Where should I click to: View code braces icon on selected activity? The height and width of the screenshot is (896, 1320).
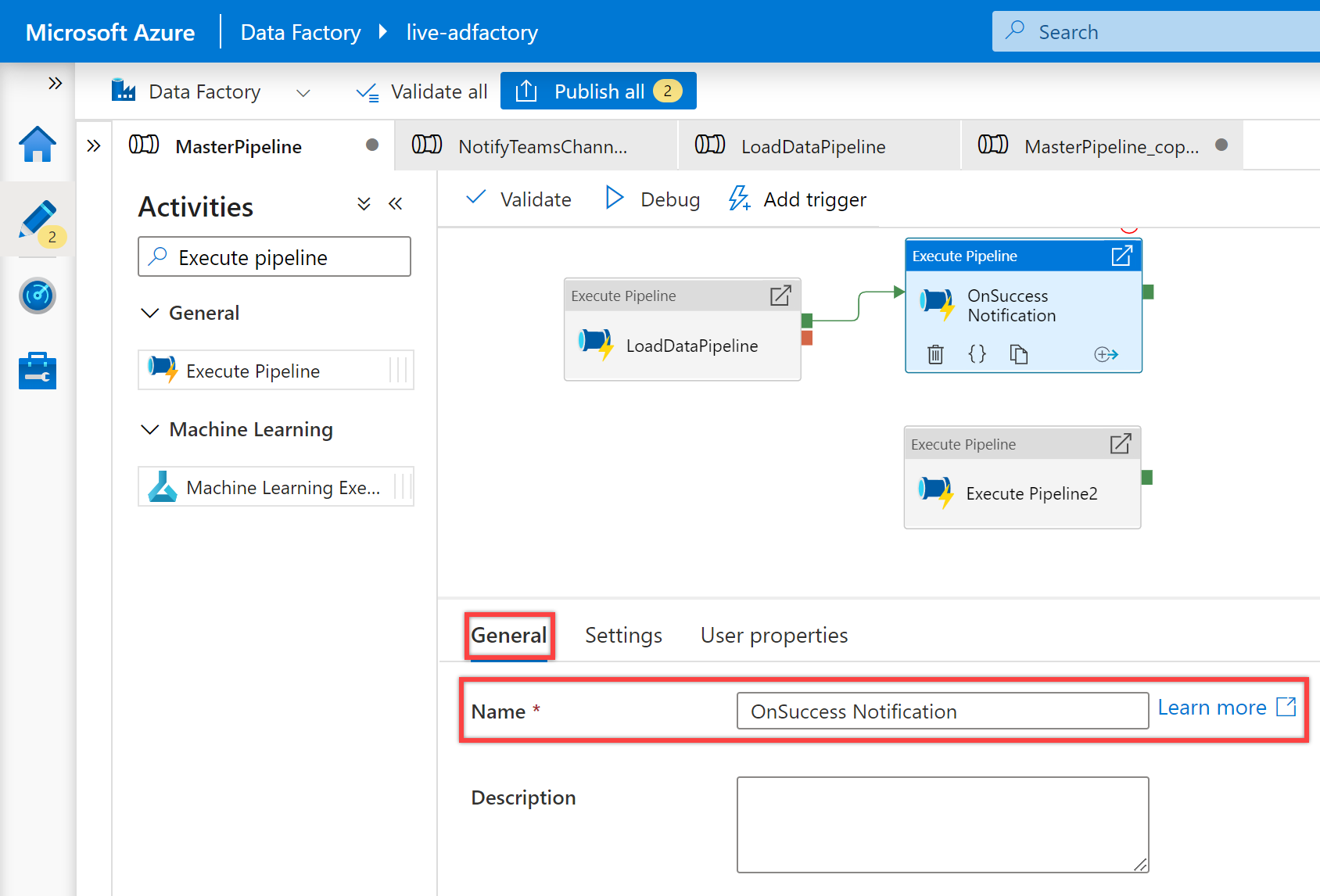point(977,354)
